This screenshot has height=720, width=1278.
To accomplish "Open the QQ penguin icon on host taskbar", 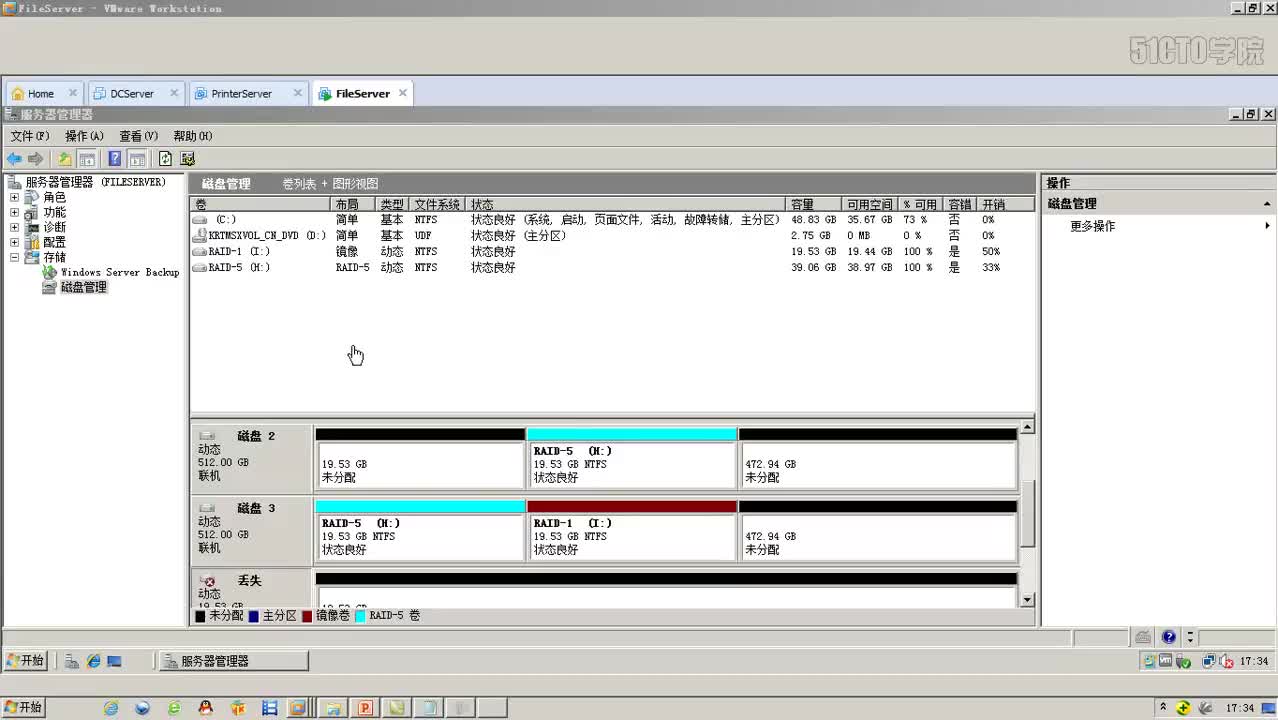I will [205, 708].
